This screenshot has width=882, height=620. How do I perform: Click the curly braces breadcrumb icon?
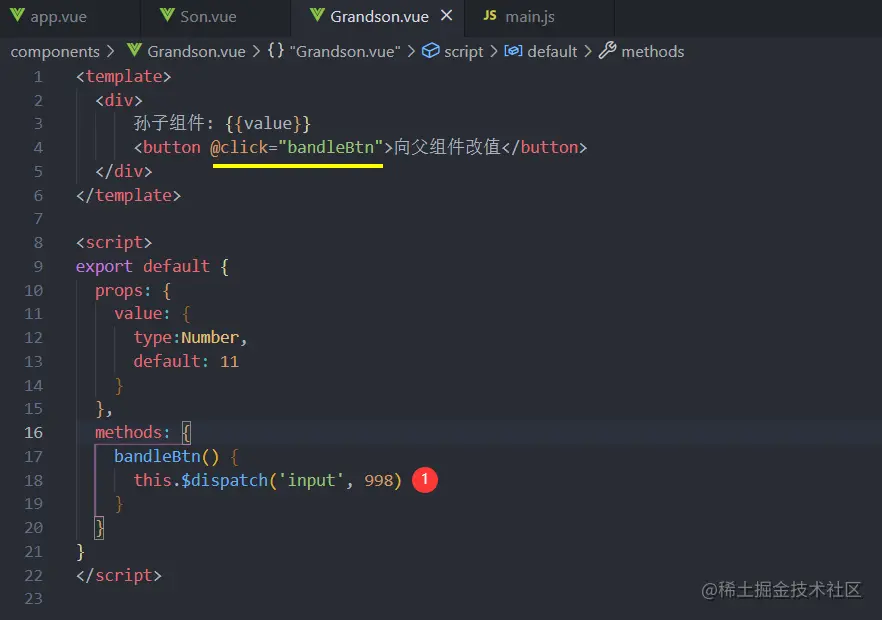[276, 51]
